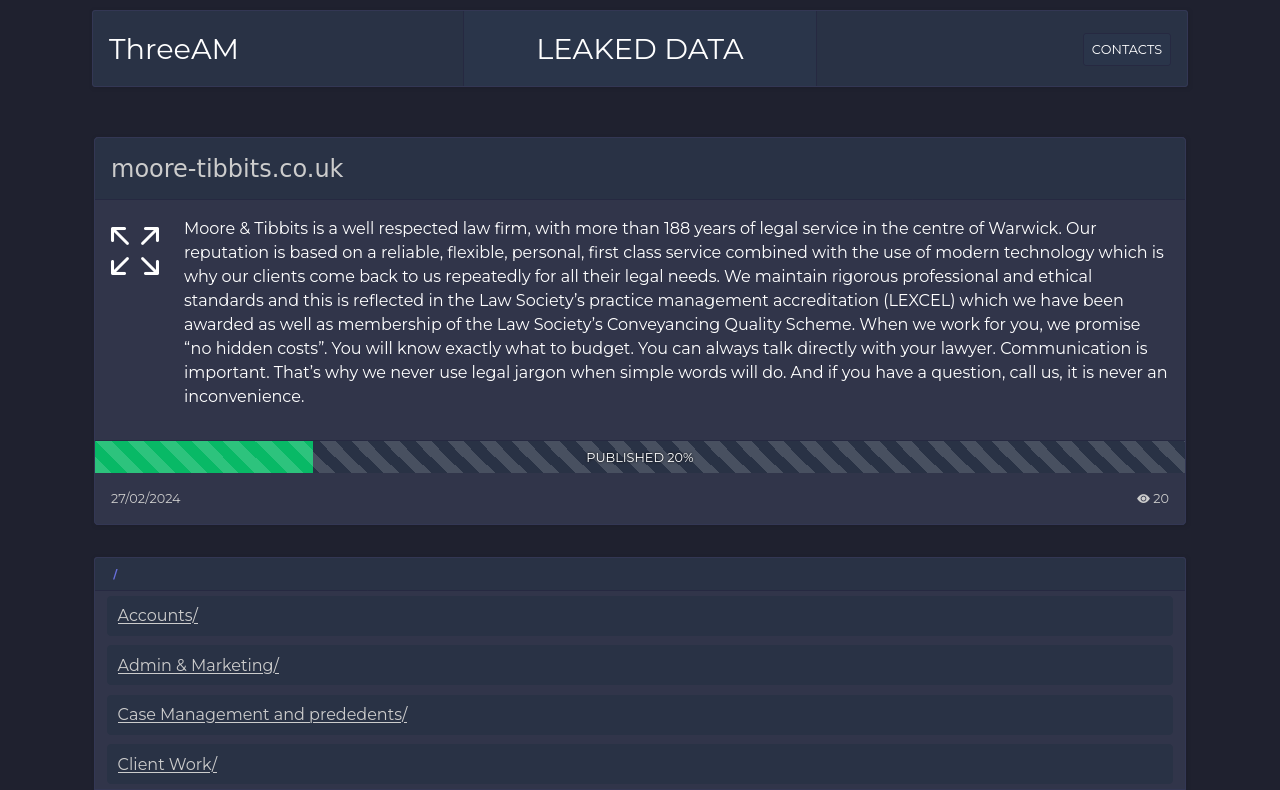Click the view count number 20
Image resolution: width=1280 pixels, height=790 pixels.
[1161, 498]
